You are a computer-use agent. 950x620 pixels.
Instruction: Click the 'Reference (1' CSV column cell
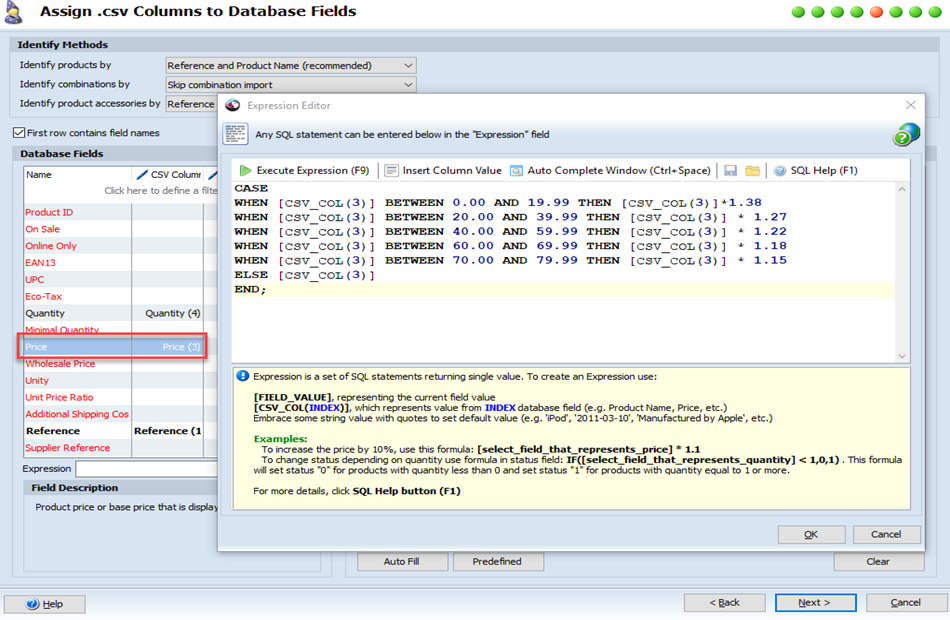click(168, 431)
